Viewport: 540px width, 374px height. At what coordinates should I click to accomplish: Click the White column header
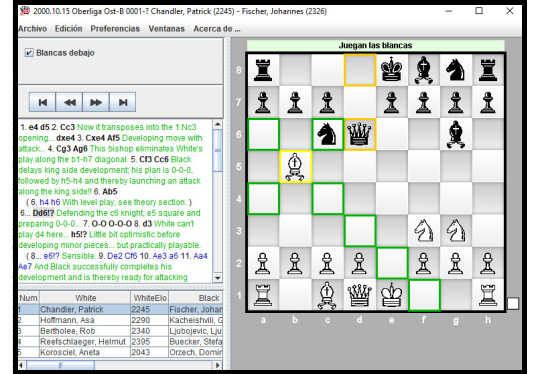[x=85, y=298]
